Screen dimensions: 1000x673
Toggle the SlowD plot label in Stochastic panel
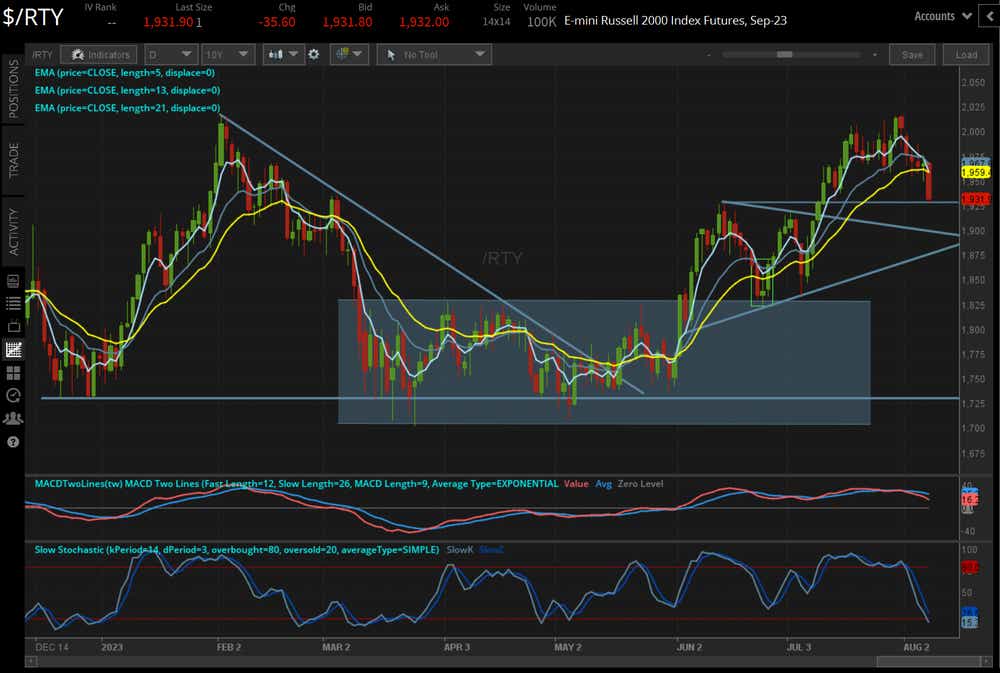point(491,549)
